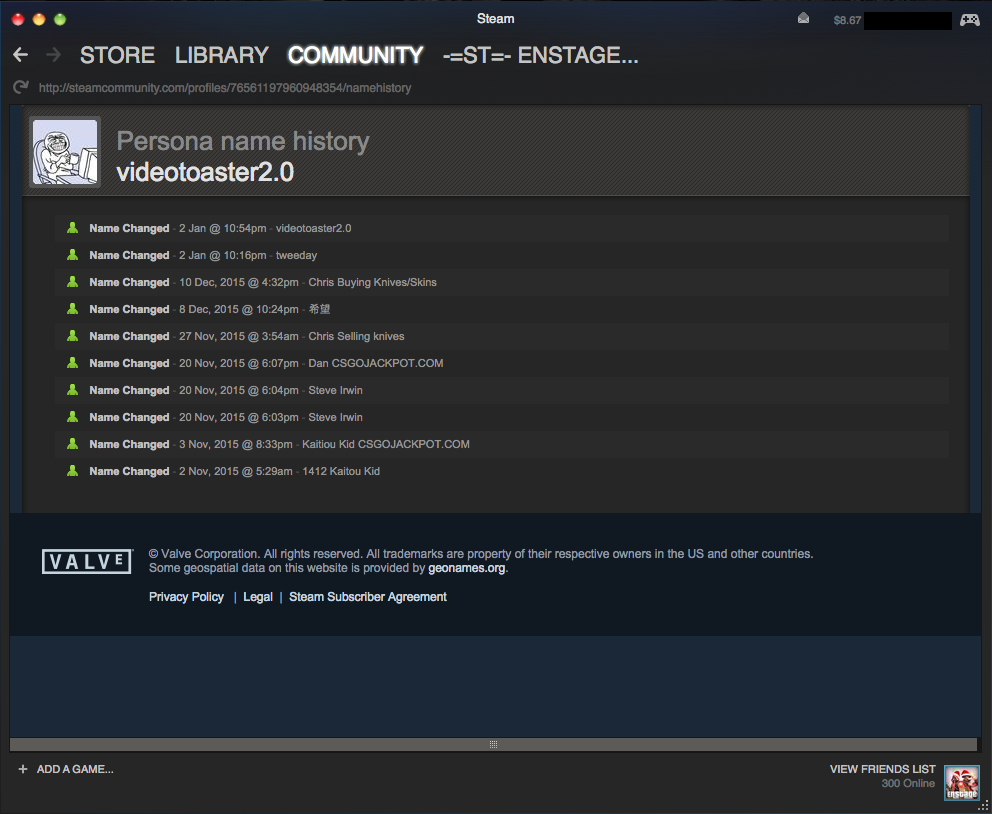Launch Big Picture mode controller icon
The width and height of the screenshot is (992, 814).
point(969,19)
